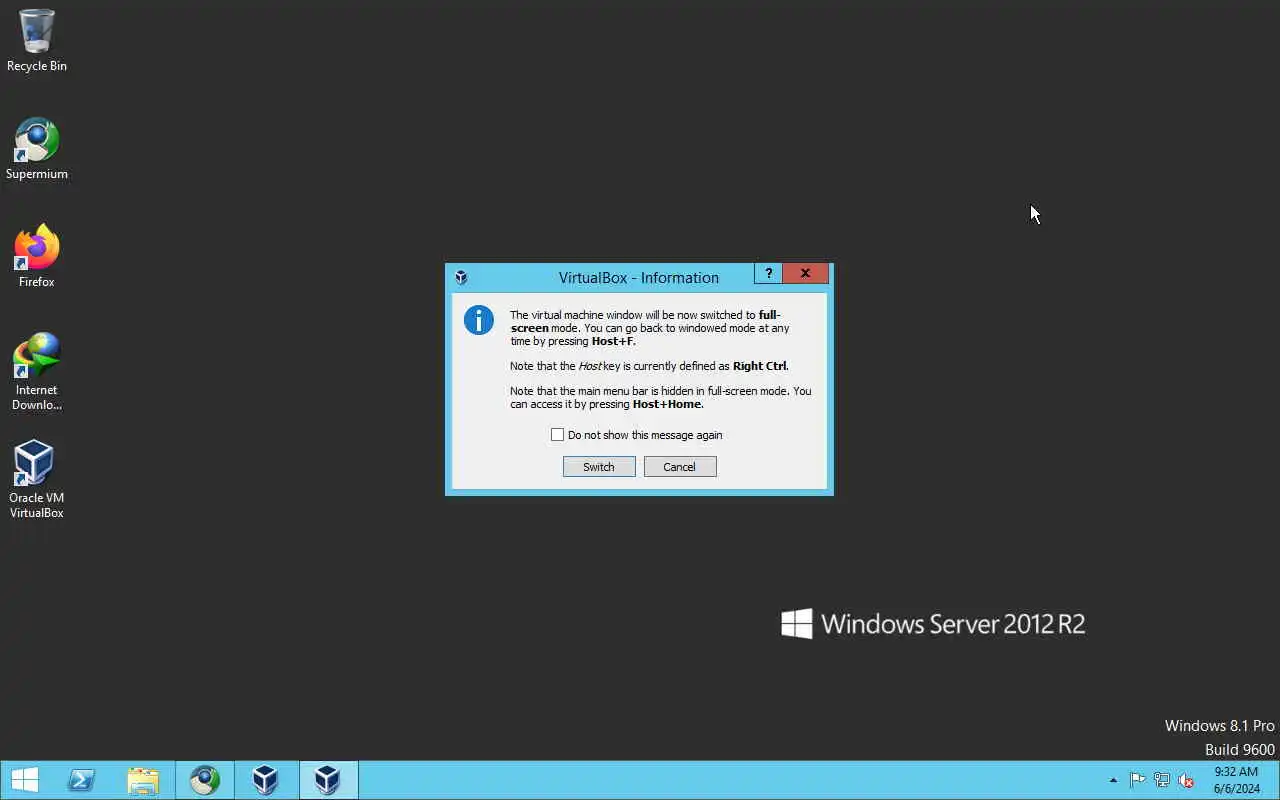Select the Oracle VM VirtualBox desktop shortcut
1280x800 pixels.
pyautogui.click(x=37, y=480)
